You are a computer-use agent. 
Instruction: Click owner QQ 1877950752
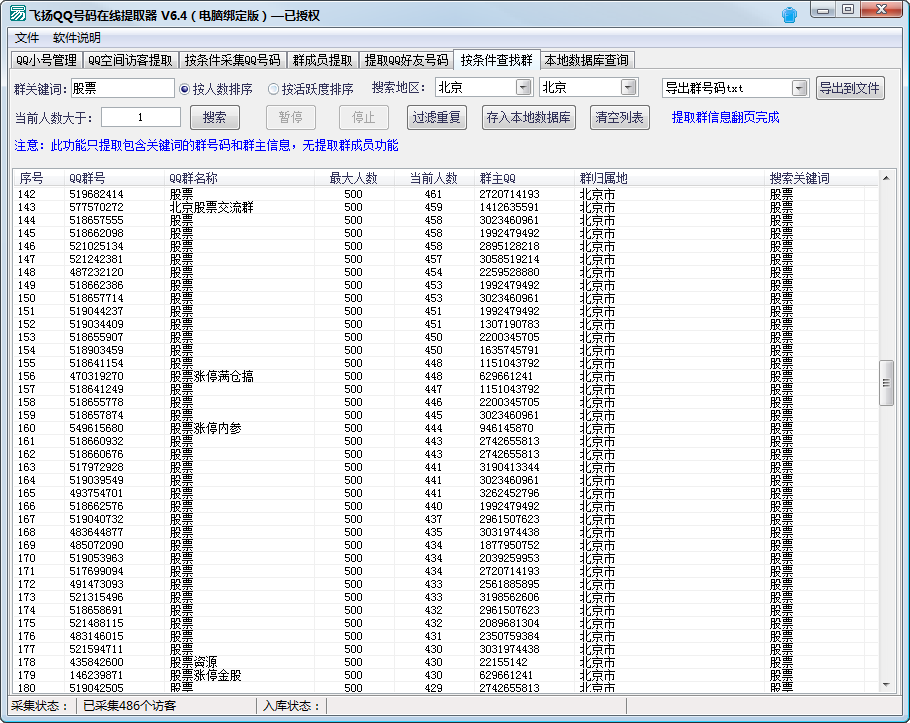tap(509, 545)
